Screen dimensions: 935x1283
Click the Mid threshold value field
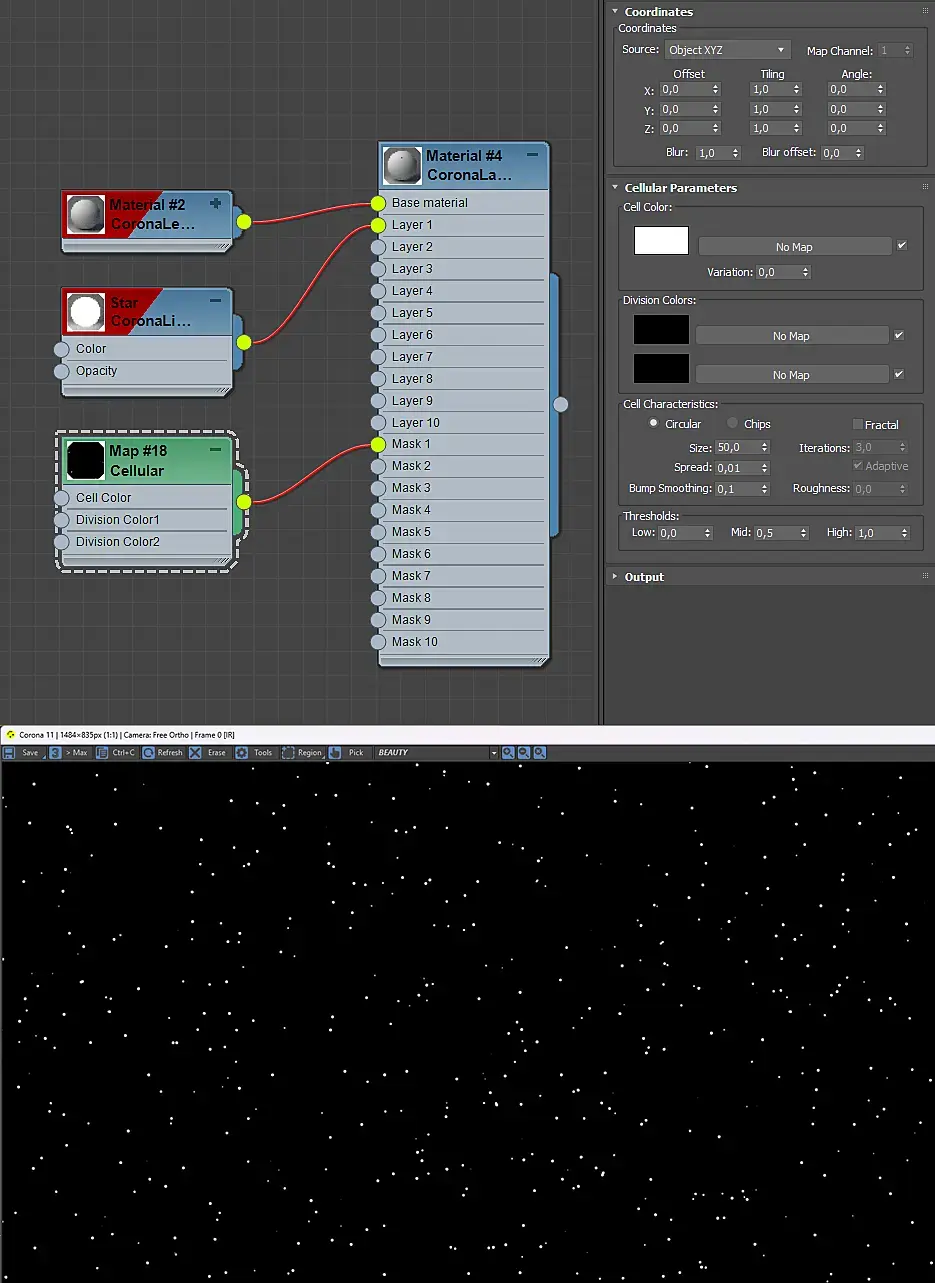click(x=776, y=533)
